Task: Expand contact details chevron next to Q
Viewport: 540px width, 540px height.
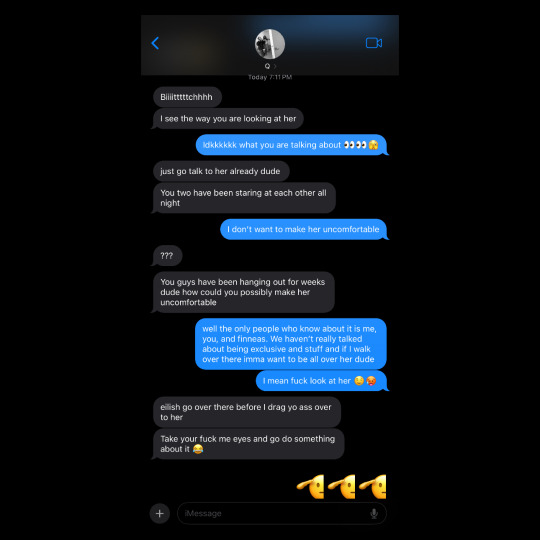Action: [275, 66]
